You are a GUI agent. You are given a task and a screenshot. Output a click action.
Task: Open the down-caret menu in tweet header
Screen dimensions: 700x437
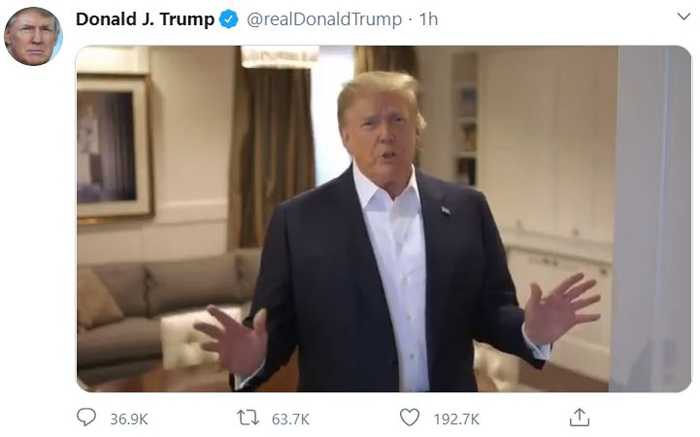(x=683, y=17)
